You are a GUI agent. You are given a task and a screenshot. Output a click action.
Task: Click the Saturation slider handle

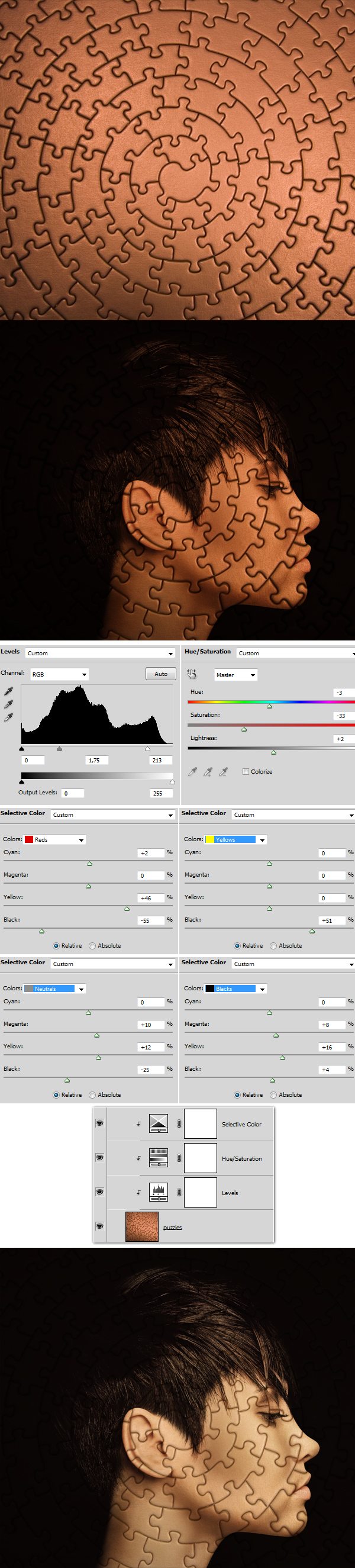click(x=244, y=729)
